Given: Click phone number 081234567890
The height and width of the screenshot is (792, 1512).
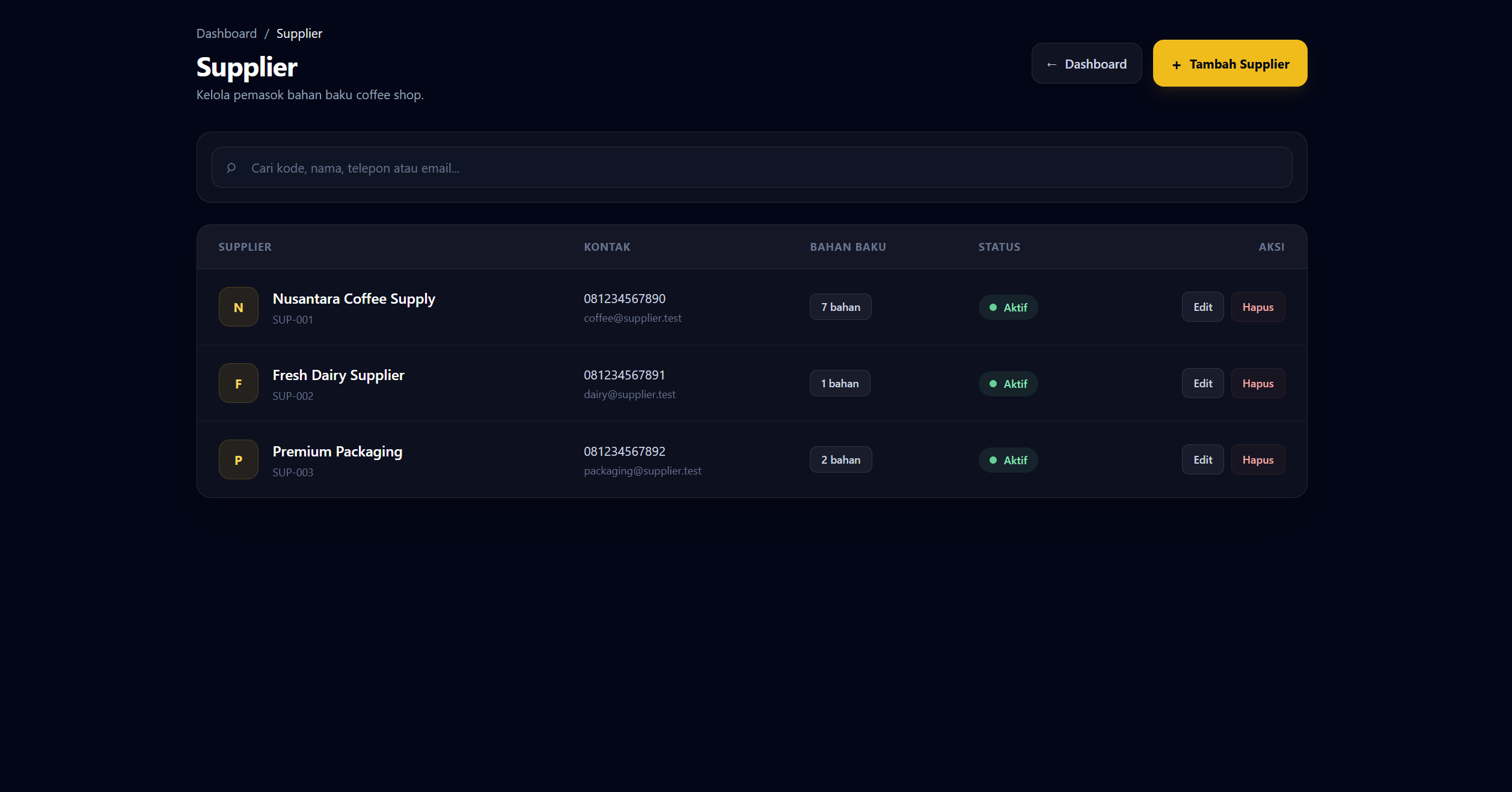Looking at the screenshot, I should click(625, 299).
